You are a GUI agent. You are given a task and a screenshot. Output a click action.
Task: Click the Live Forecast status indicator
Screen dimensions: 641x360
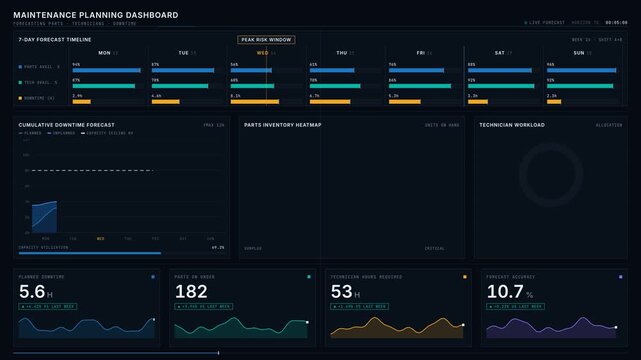tap(545, 22)
